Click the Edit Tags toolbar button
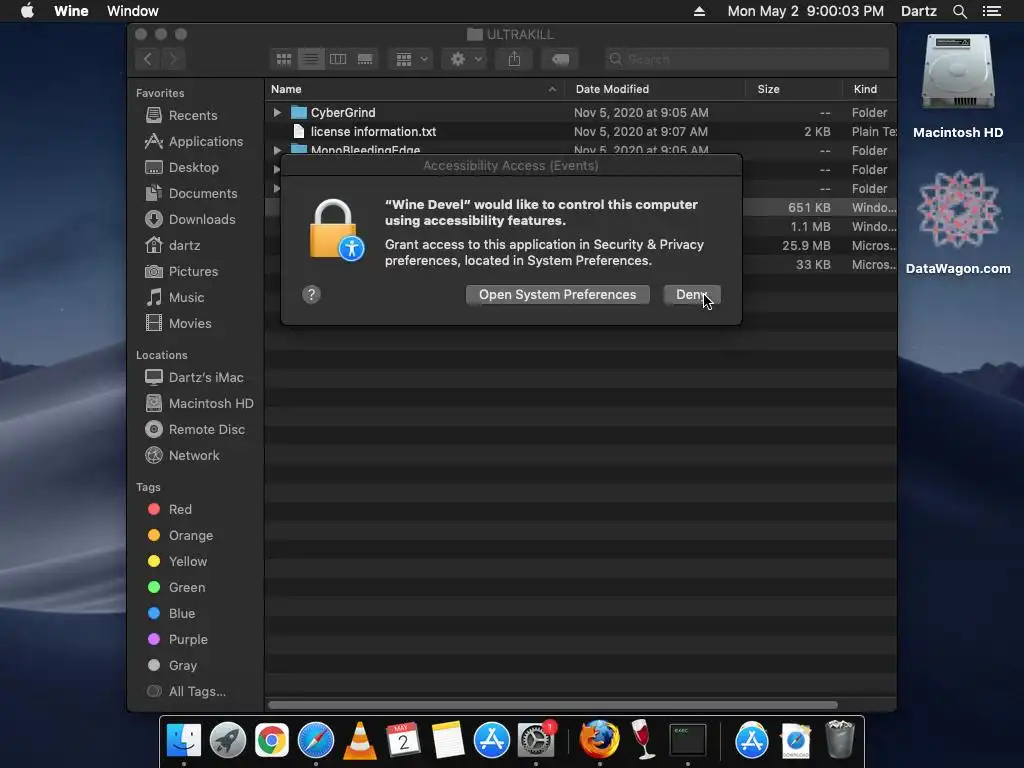The height and width of the screenshot is (768, 1024). coord(560,59)
